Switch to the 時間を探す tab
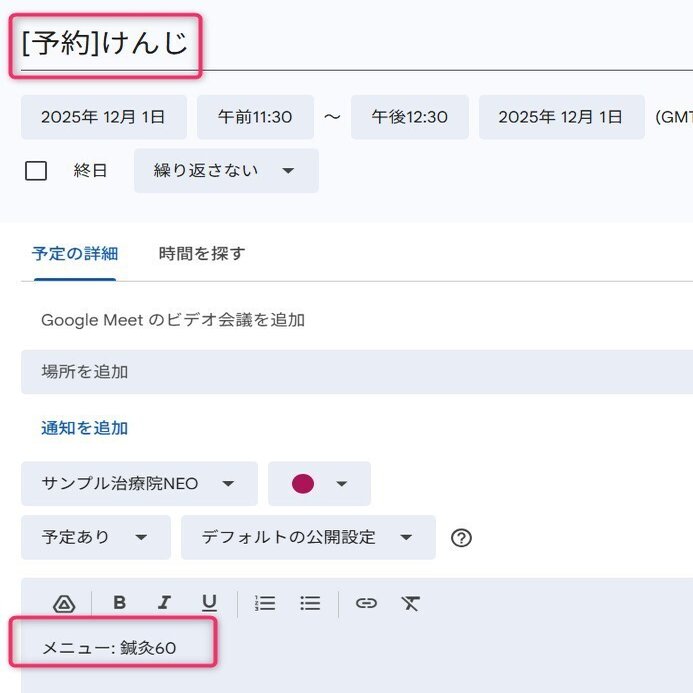Viewport: 693px width, 693px height. tap(202, 254)
